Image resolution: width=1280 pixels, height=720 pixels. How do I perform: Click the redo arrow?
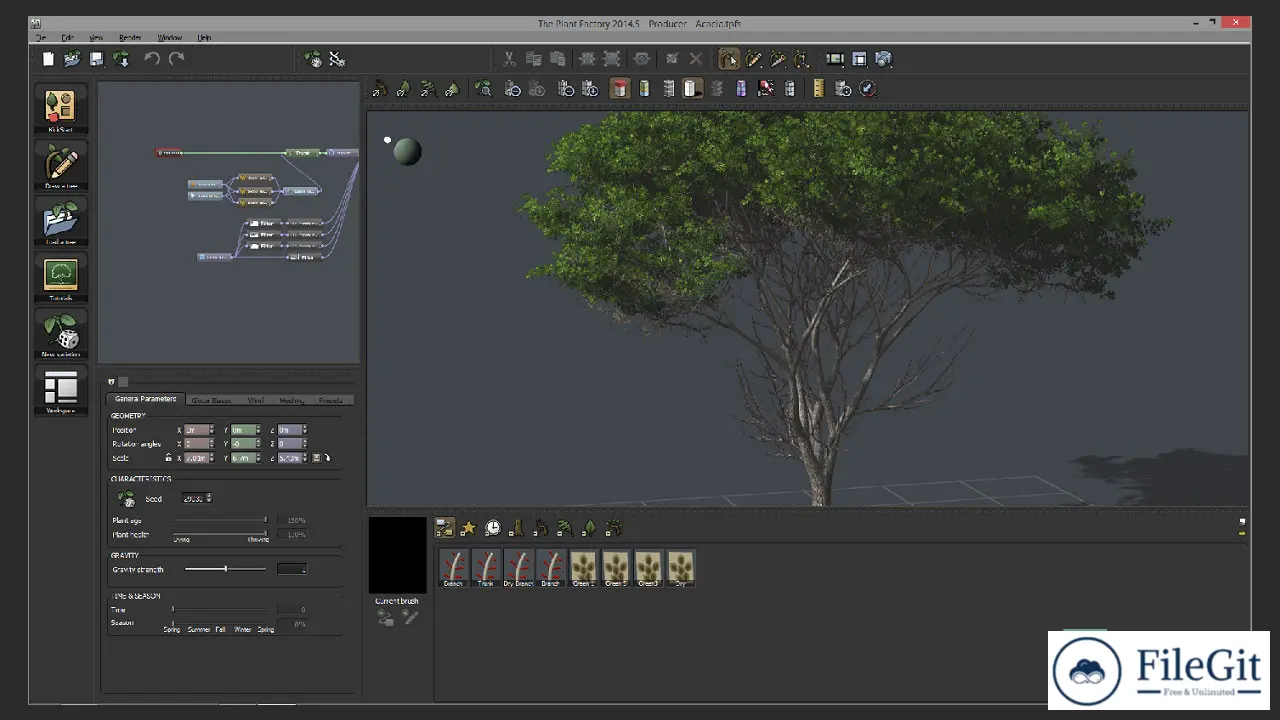click(176, 59)
